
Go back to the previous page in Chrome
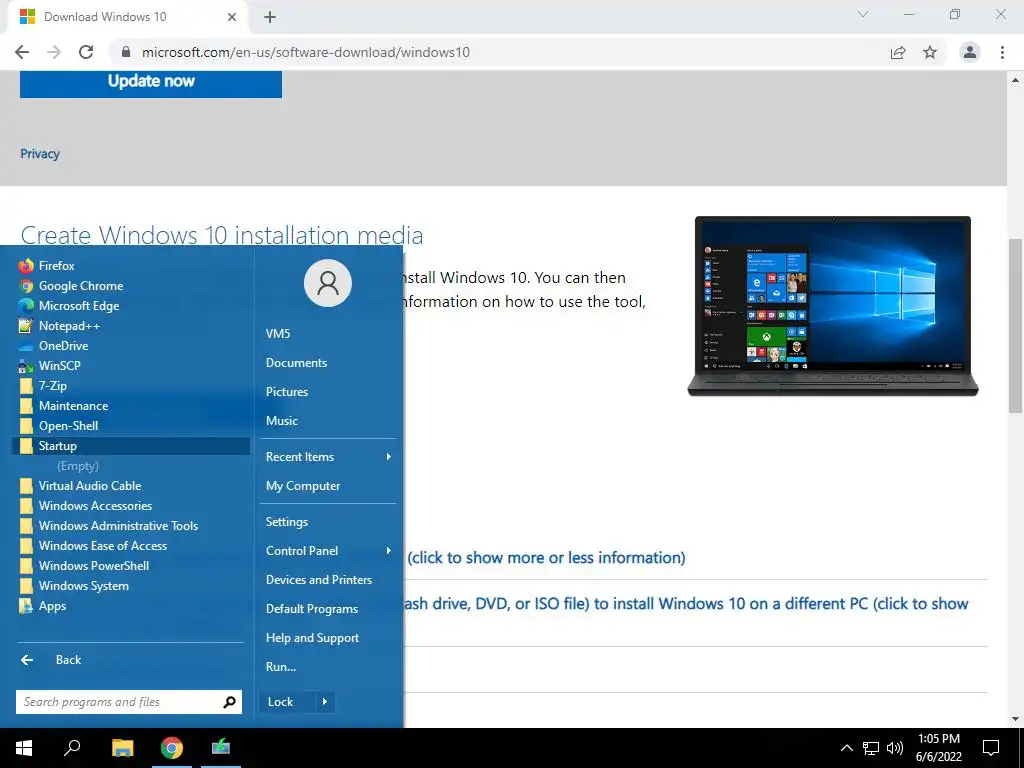pos(22,52)
